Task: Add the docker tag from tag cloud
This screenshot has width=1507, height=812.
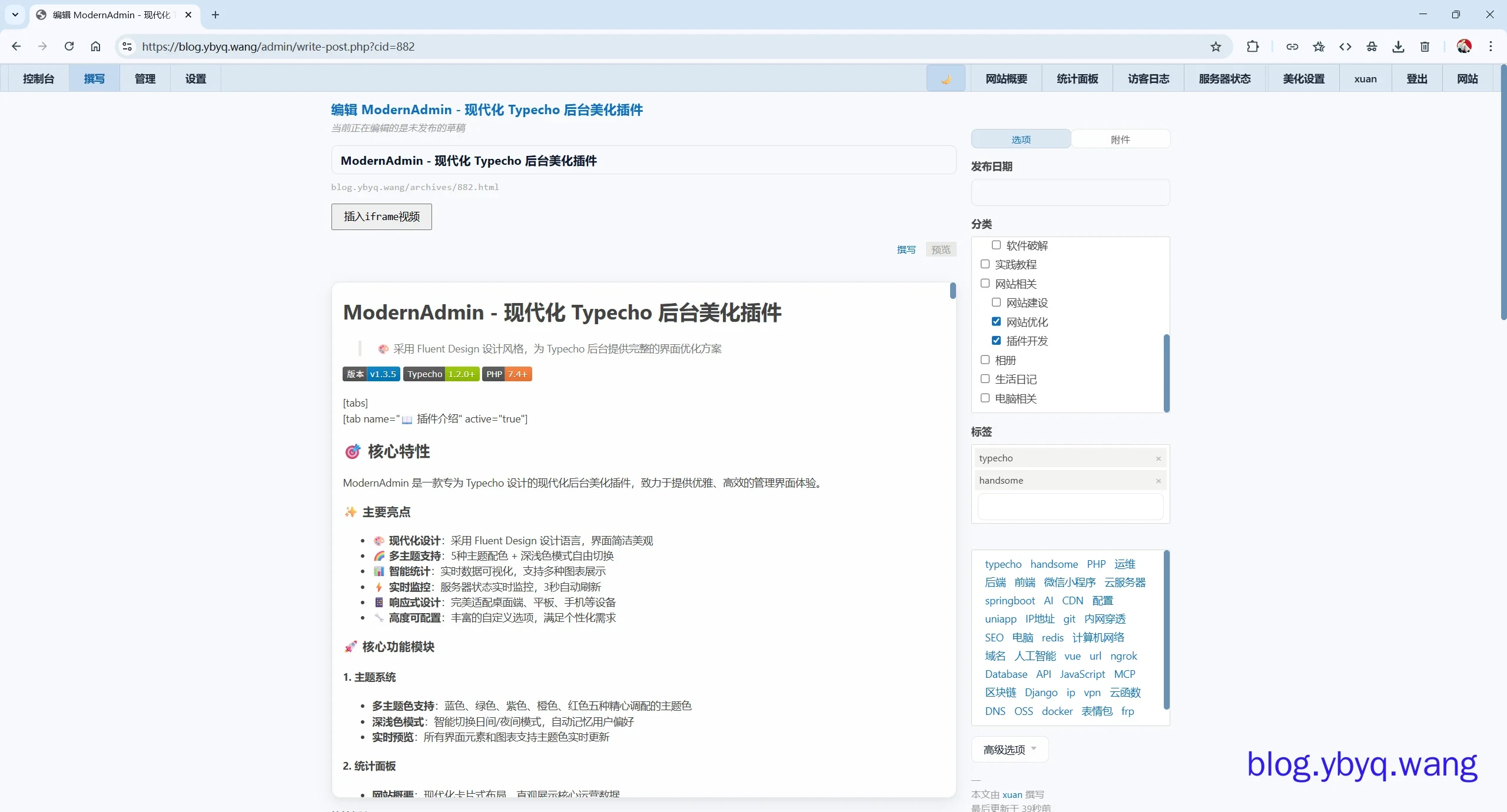Action: tap(1057, 711)
